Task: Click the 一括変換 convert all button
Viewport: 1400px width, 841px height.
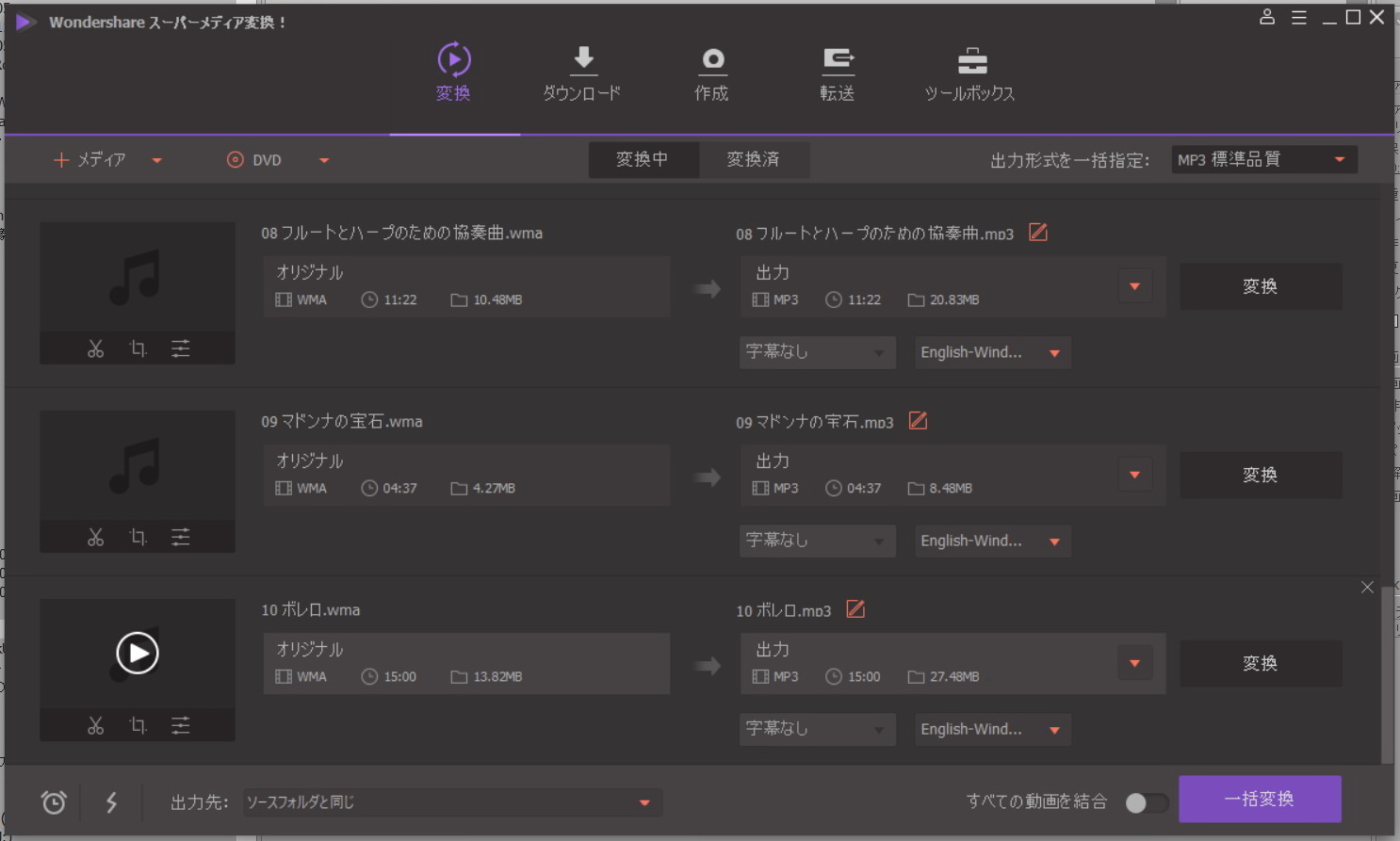Action: pyautogui.click(x=1259, y=800)
